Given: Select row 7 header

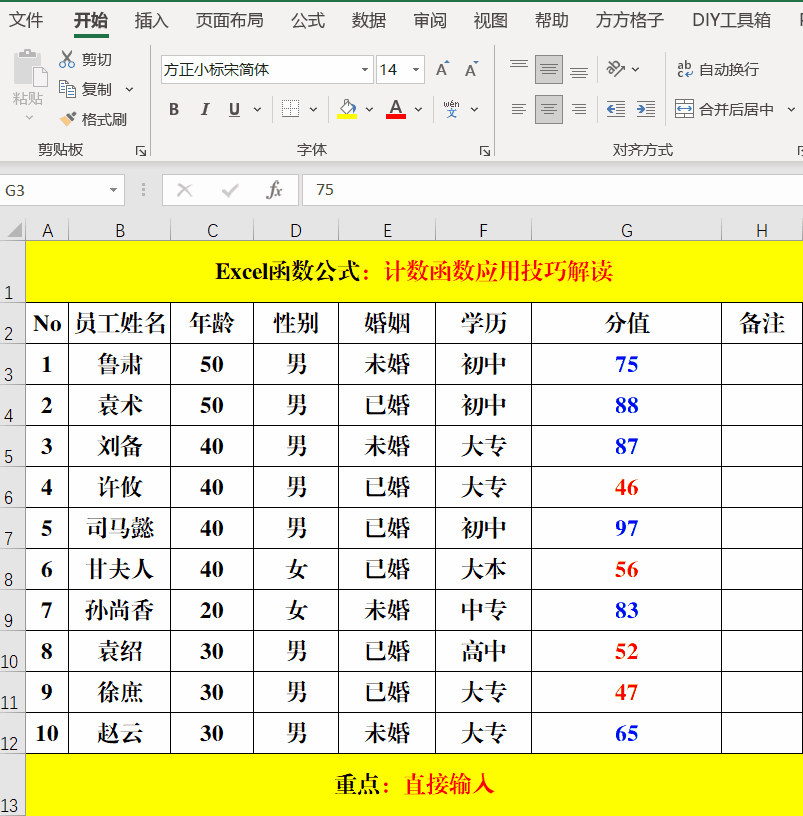Looking at the screenshot, I should [x=12, y=528].
